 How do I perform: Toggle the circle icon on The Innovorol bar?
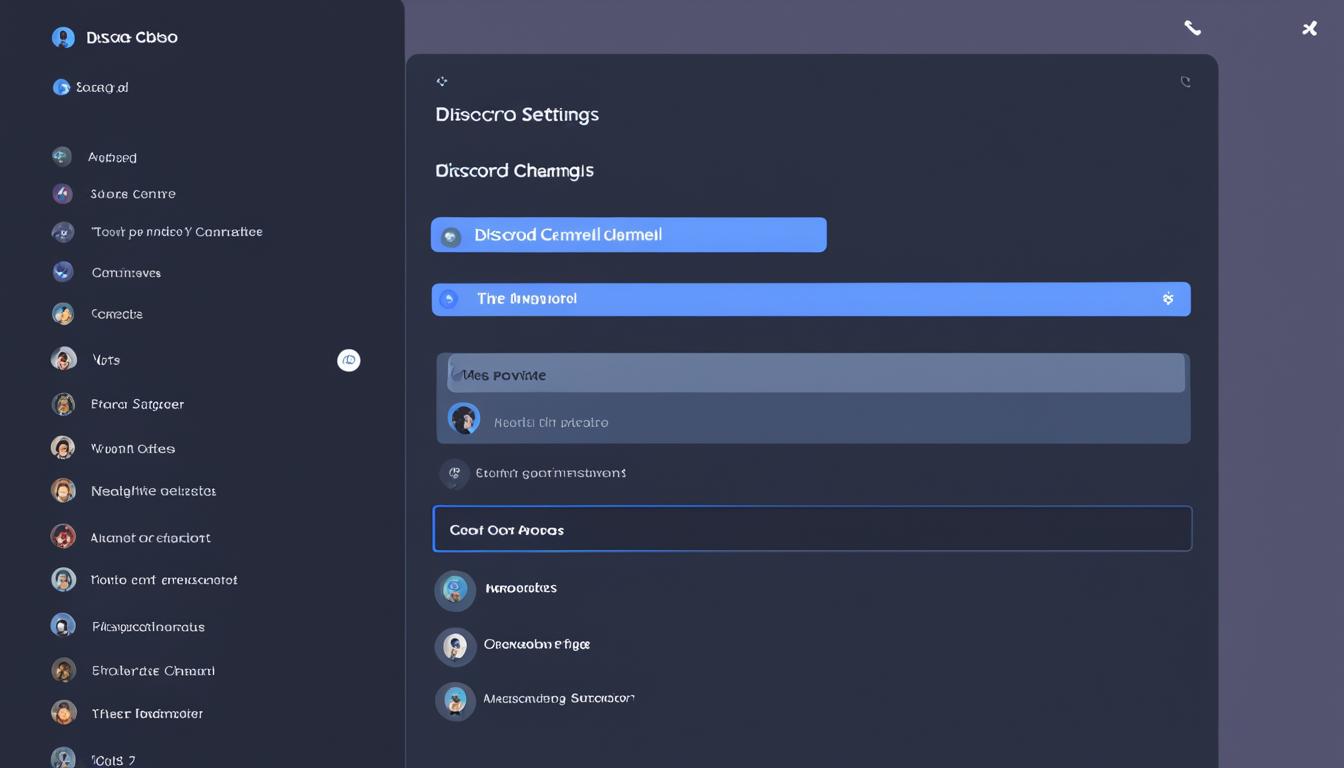pyautogui.click(x=449, y=299)
